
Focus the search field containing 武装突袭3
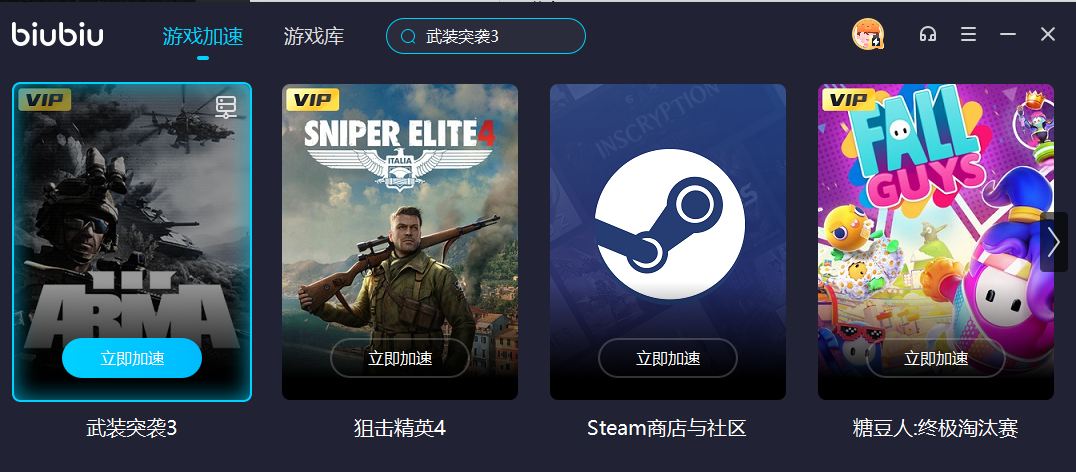click(x=486, y=36)
